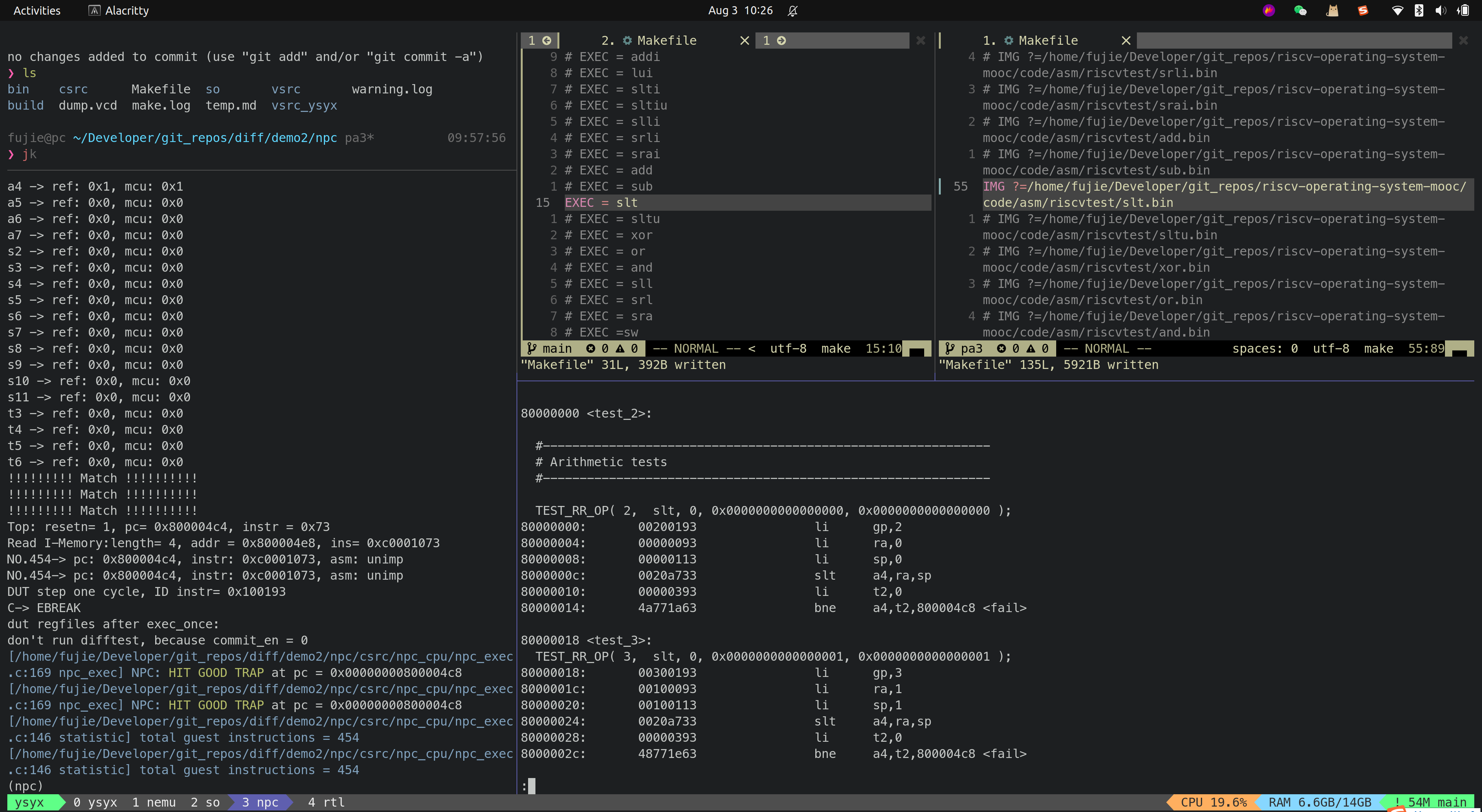This screenshot has height=812, width=1482.
Task: Click the (npc) debugger prompt
Action: (x=25, y=786)
